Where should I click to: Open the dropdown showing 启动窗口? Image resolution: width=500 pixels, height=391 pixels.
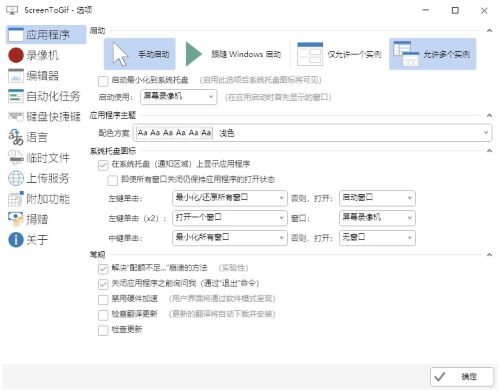tap(377, 198)
